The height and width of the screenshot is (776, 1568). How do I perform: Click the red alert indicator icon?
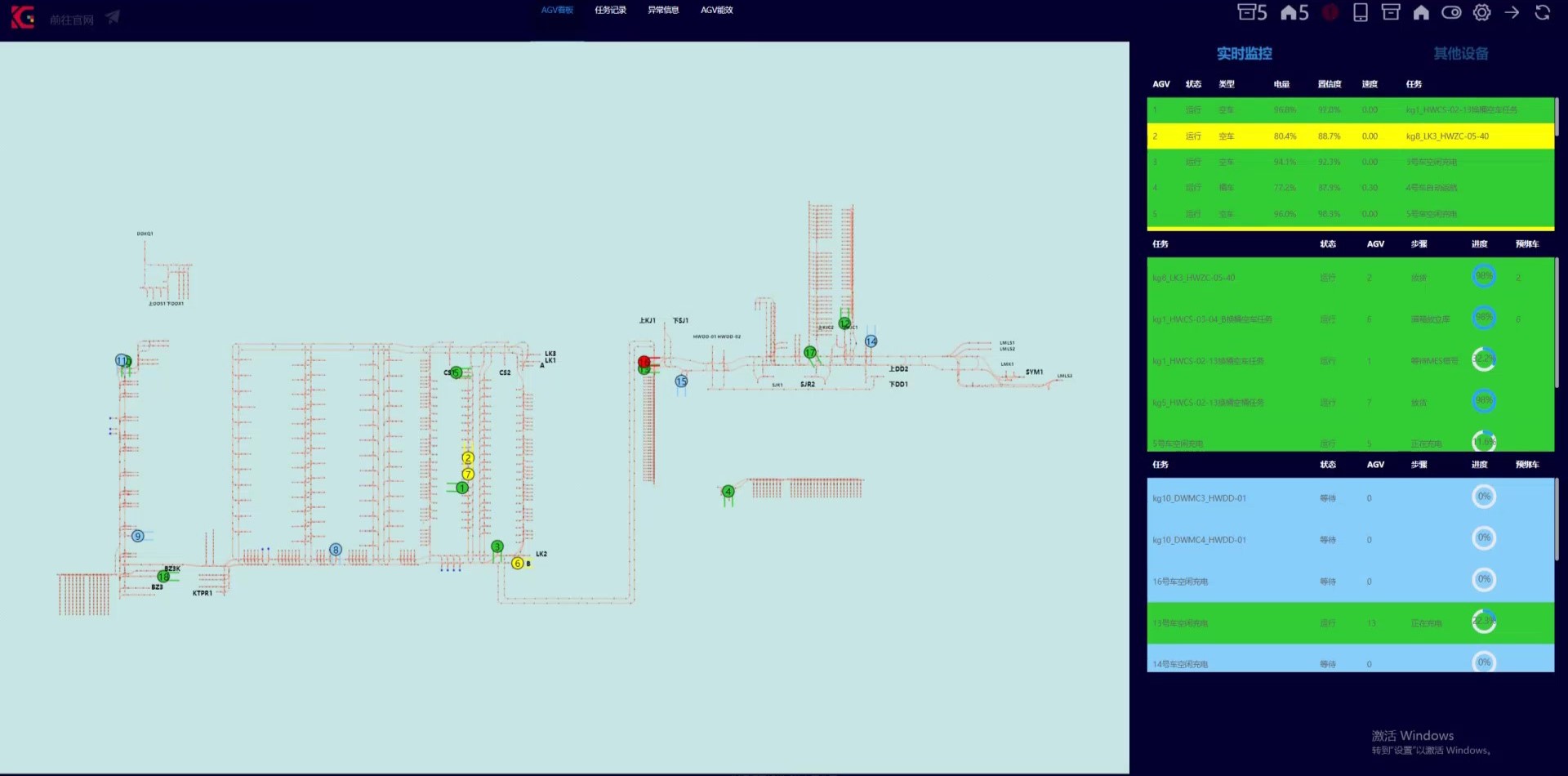(1330, 12)
